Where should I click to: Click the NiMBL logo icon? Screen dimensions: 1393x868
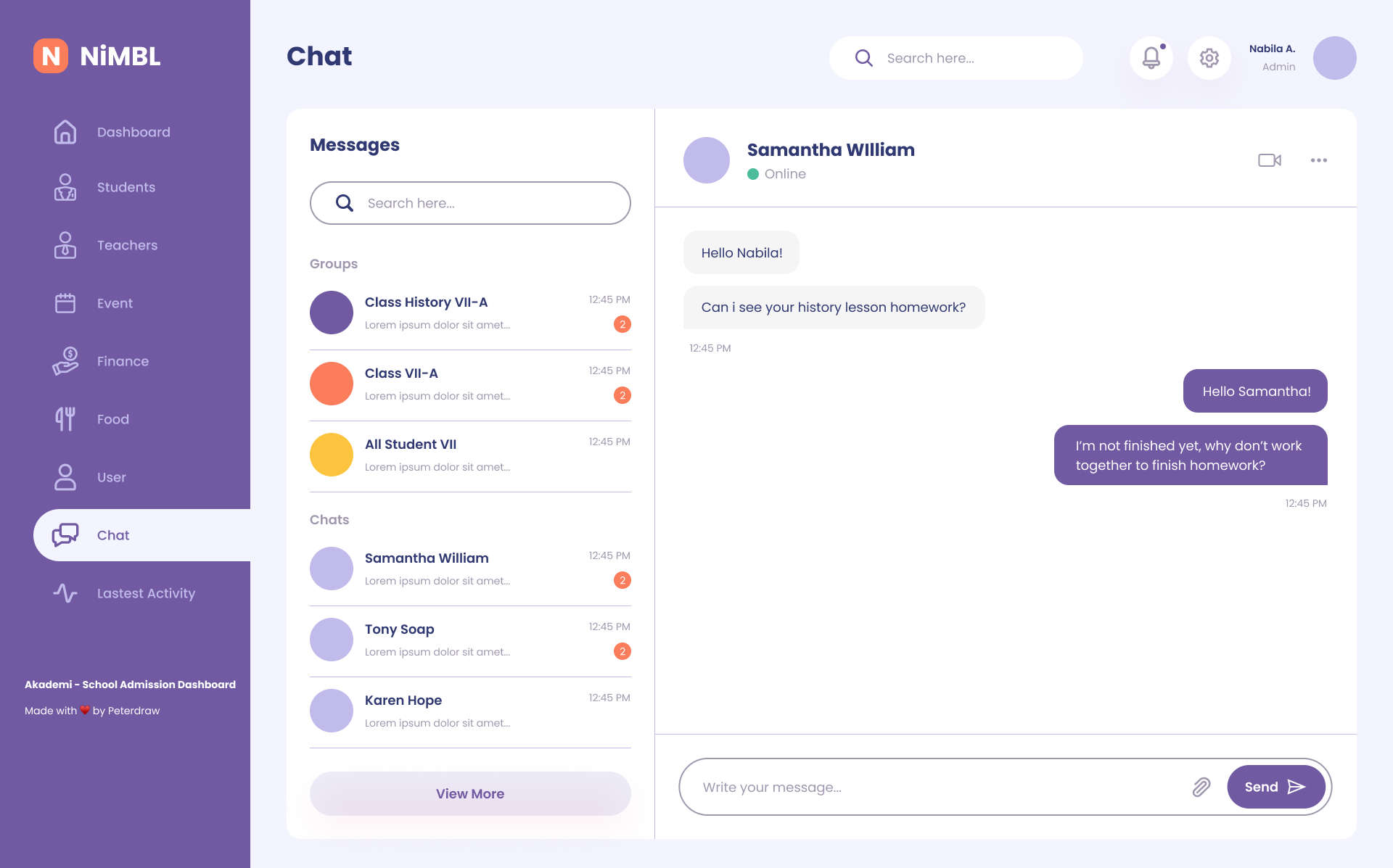(51, 56)
